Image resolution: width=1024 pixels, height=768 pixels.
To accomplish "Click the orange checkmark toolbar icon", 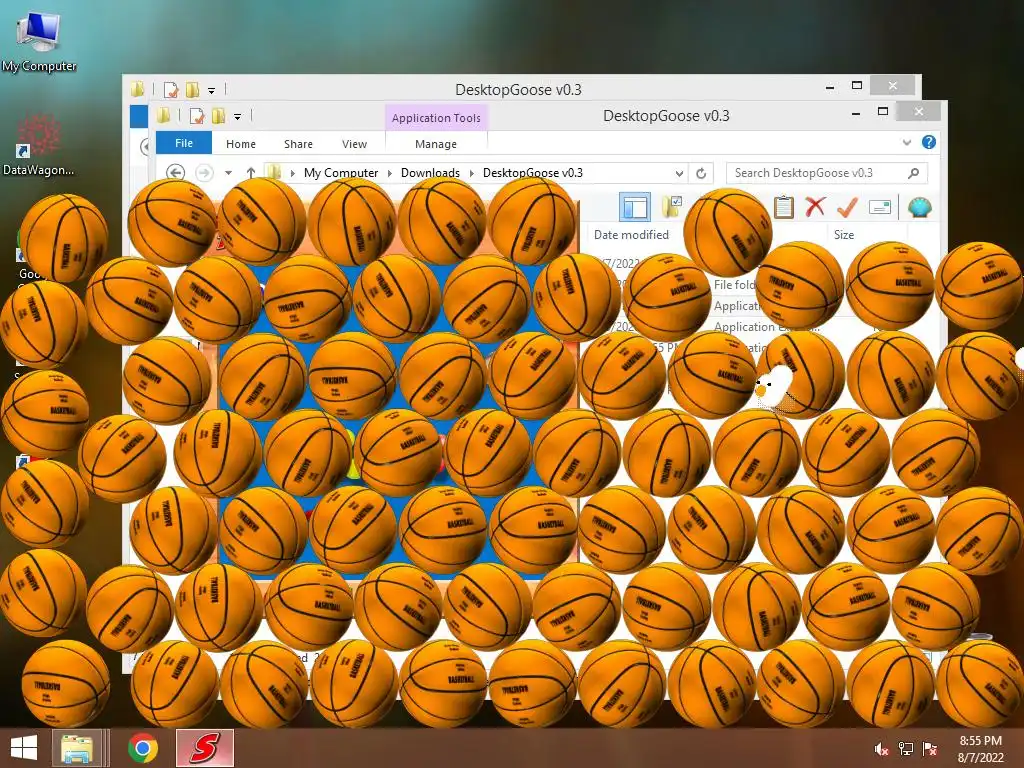I will tap(847, 207).
